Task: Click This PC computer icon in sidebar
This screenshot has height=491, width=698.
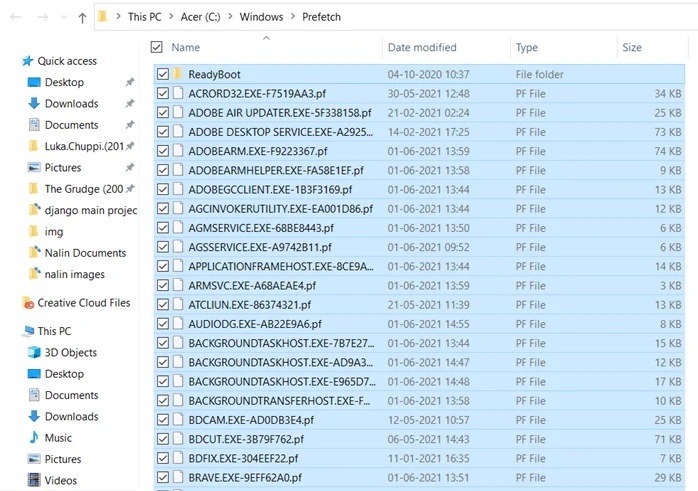Action: pos(28,331)
